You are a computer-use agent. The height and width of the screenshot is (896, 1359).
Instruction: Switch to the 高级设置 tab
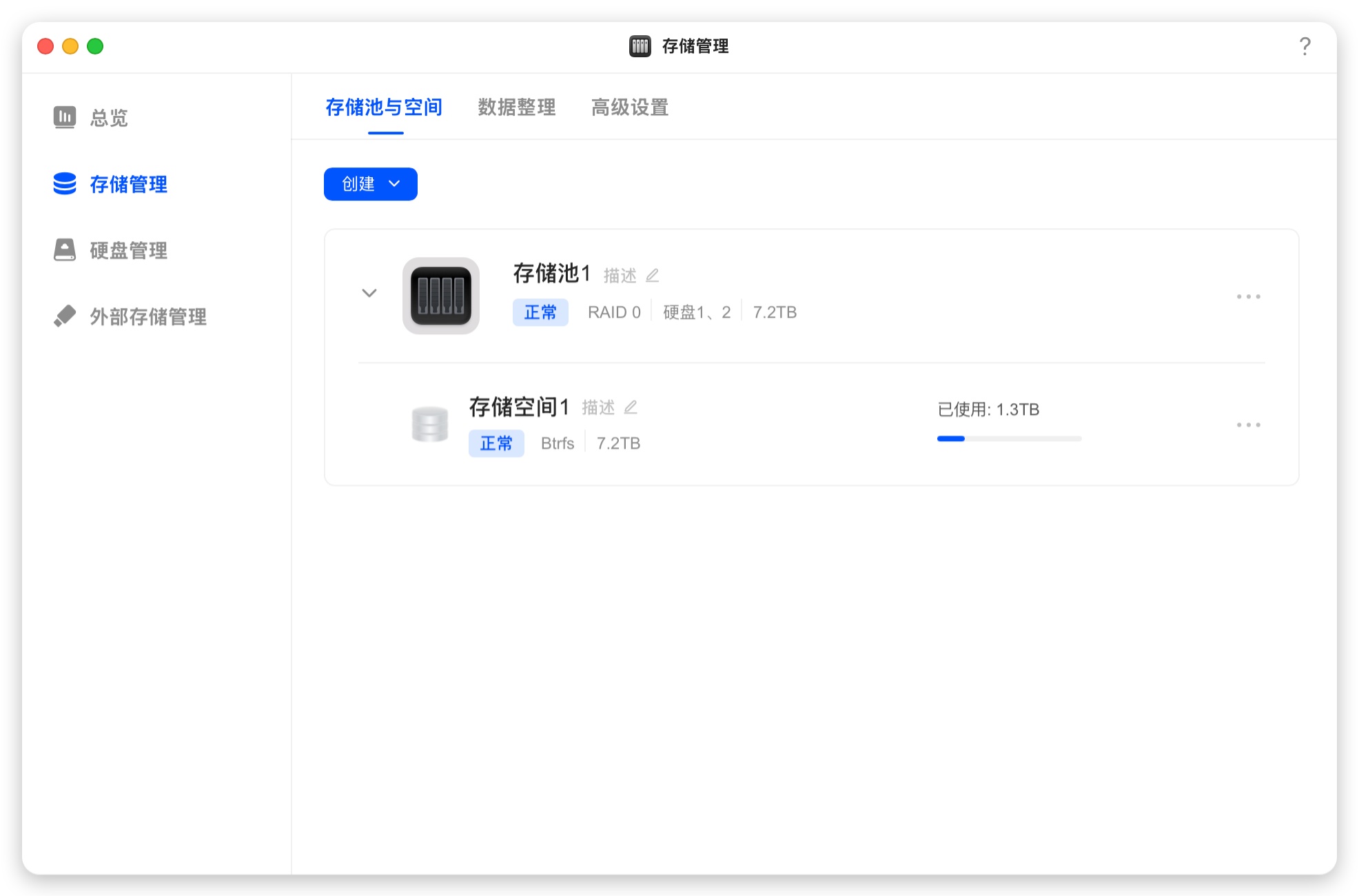click(630, 107)
